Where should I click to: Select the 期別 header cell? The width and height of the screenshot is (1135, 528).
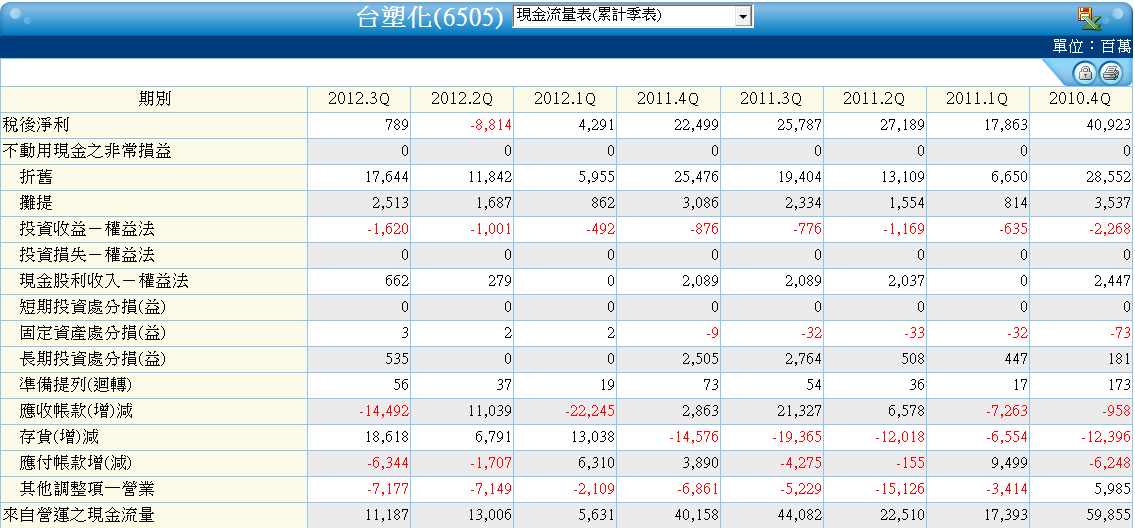[154, 99]
